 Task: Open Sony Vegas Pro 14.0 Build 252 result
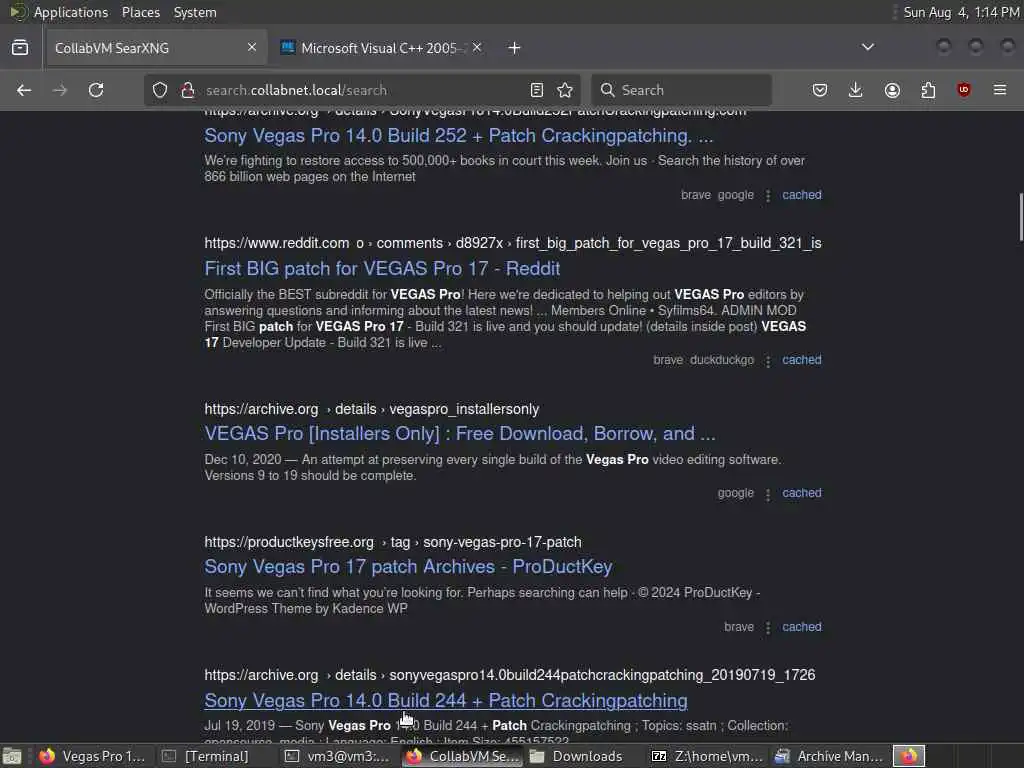pyautogui.click(x=458, y=136)
